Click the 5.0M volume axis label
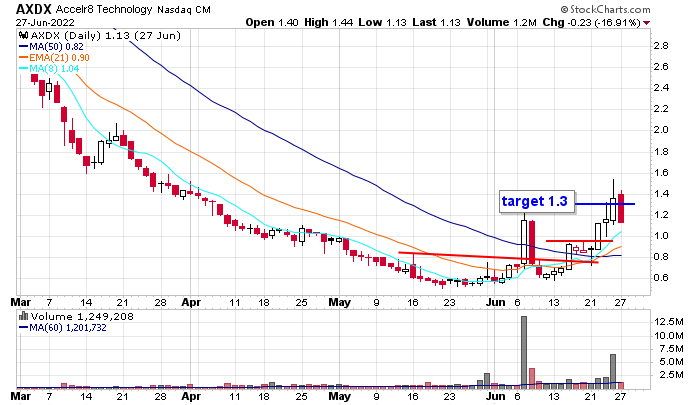Screen dimensions: 700x405 (672, 361)
